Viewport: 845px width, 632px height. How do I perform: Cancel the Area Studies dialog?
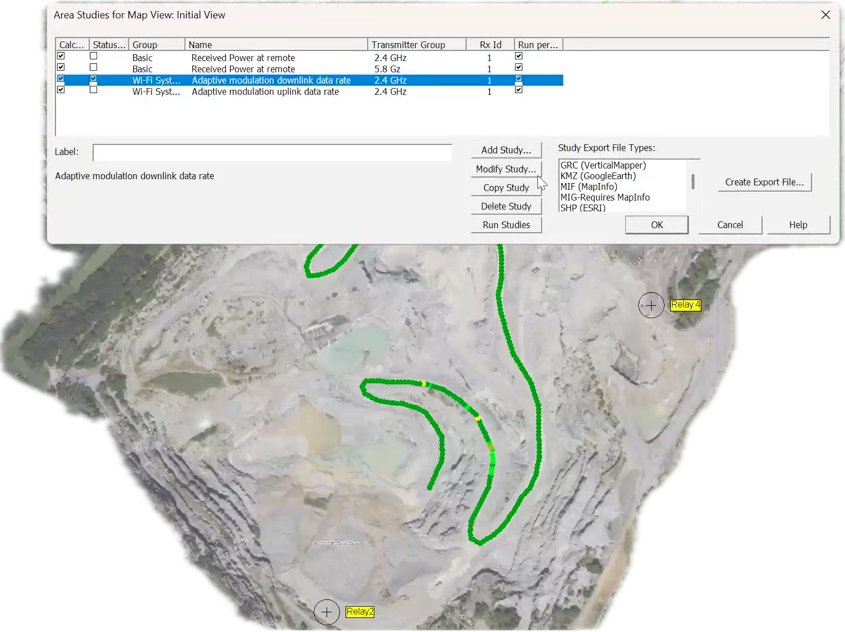pyautogui.click(x=730, y=225)
